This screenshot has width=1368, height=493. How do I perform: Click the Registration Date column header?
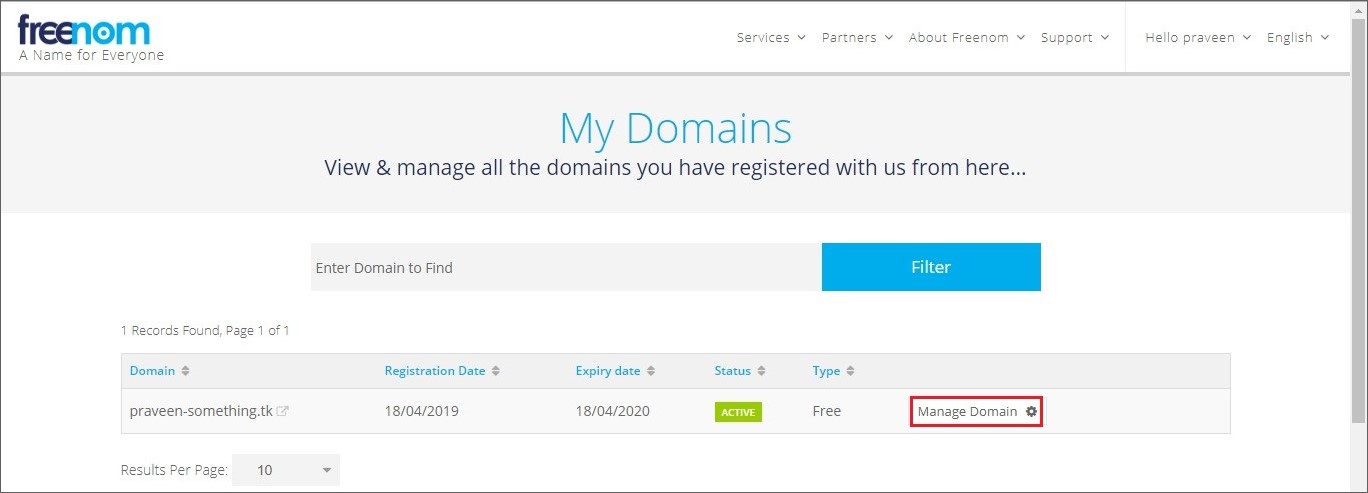(x=435, y=371)
